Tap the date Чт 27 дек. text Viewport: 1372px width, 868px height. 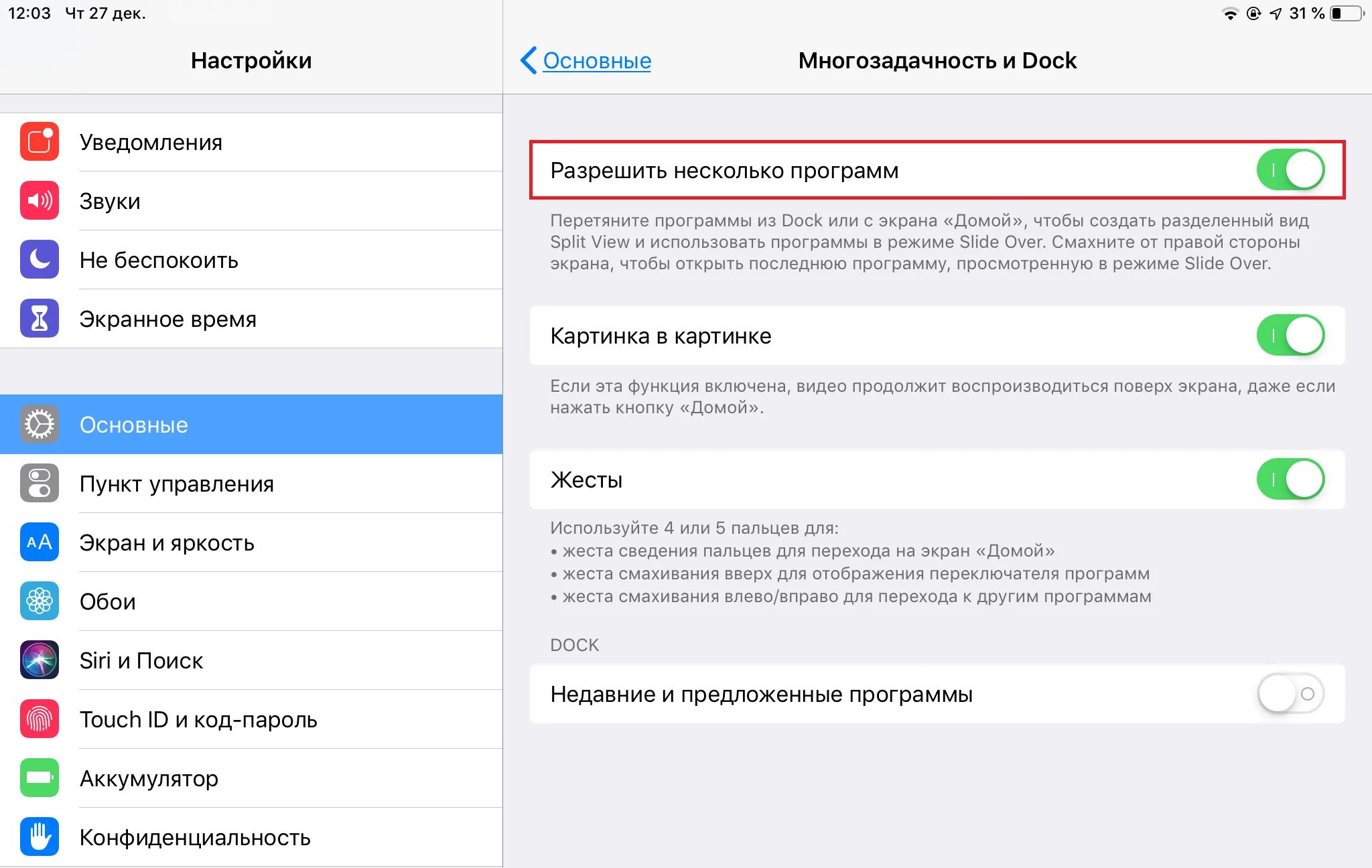point(105,13)
